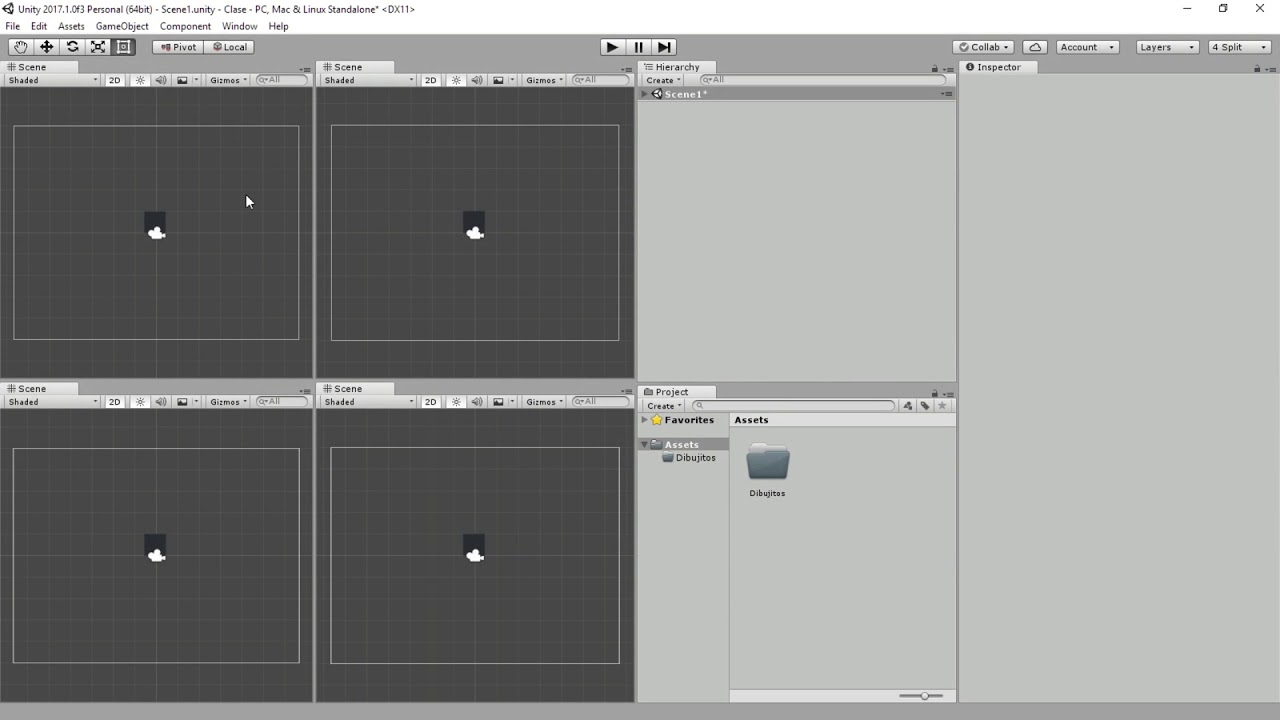Screen dimensions: 1280x720
Task: Select the Rotate tool
Action: tap(72, 47)
